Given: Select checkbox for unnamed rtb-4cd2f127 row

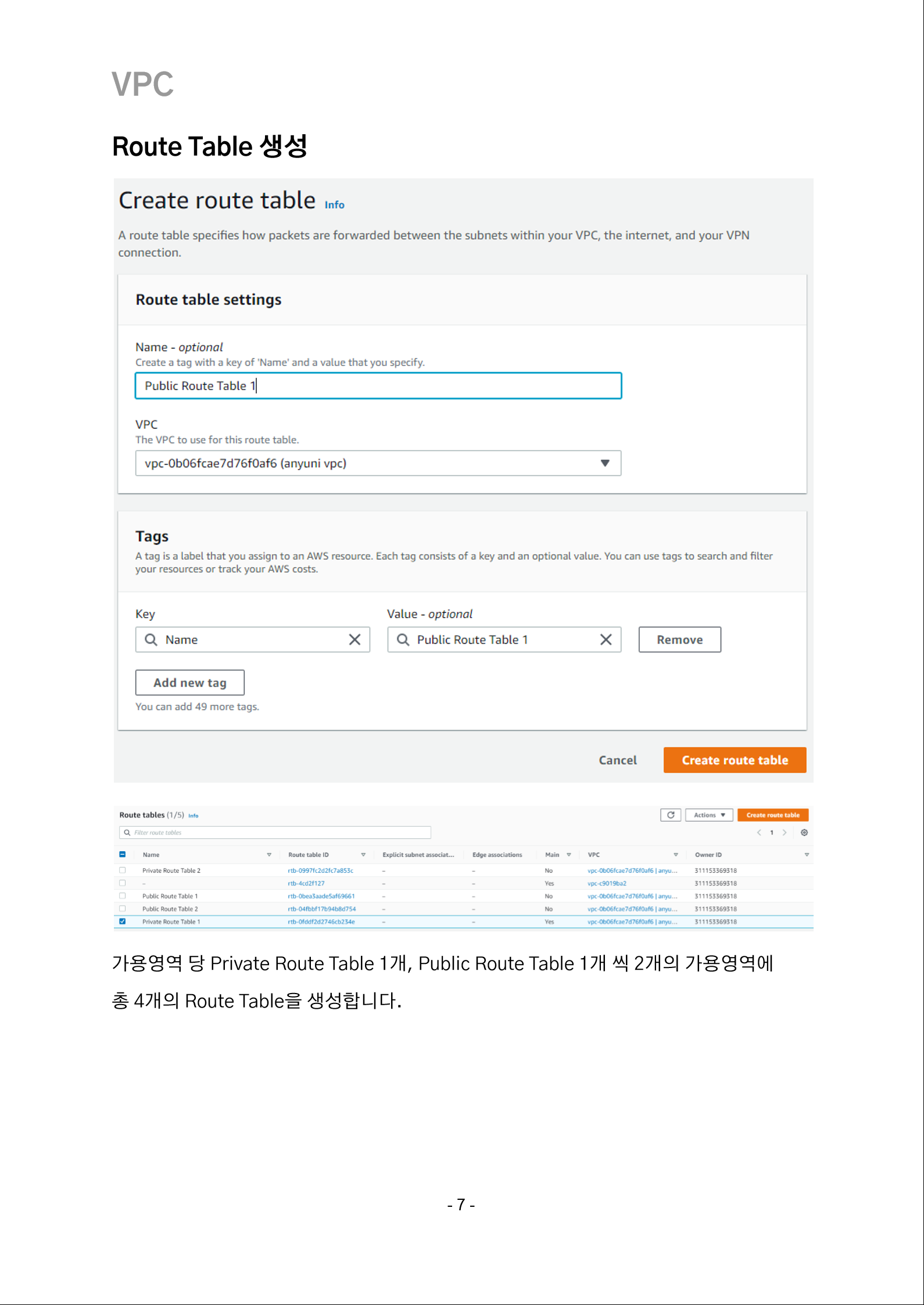Looking at the screenshot, I should pyautogui.click(x=122, y=883).
